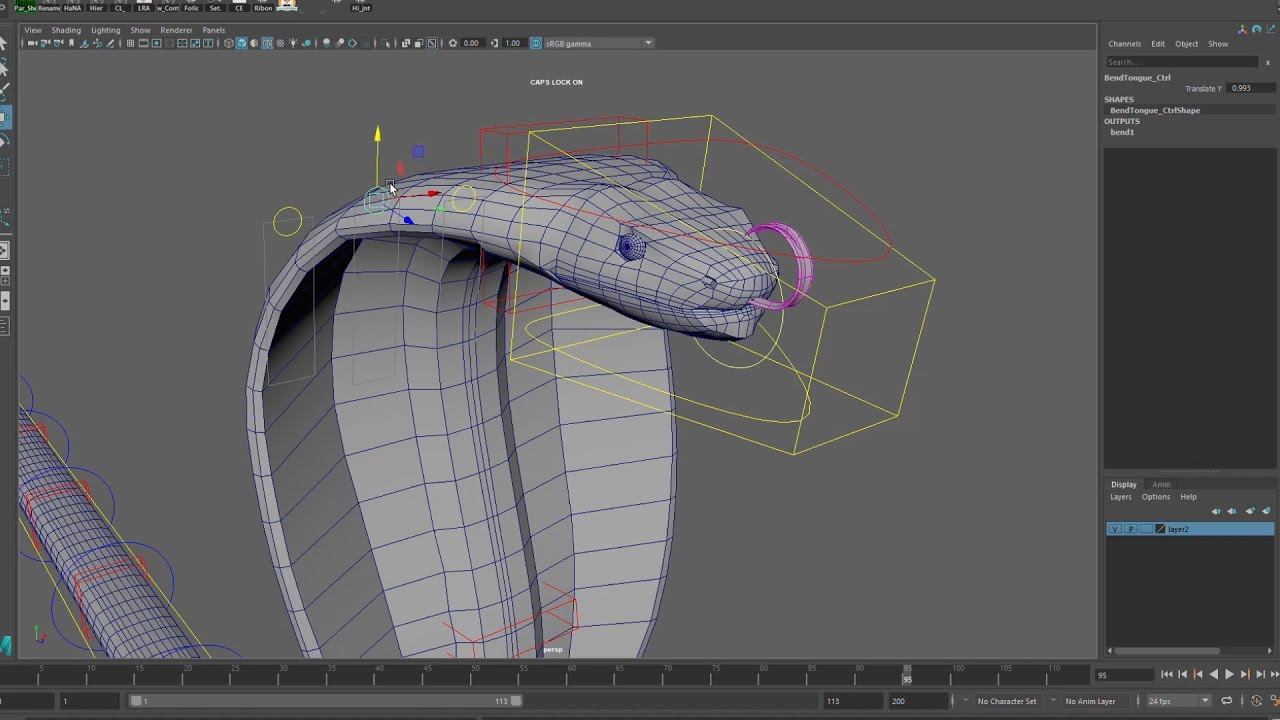Screen dimensions: 1280x720
Task: Click the w_Cont shelf icon
Action: [168, 7]
